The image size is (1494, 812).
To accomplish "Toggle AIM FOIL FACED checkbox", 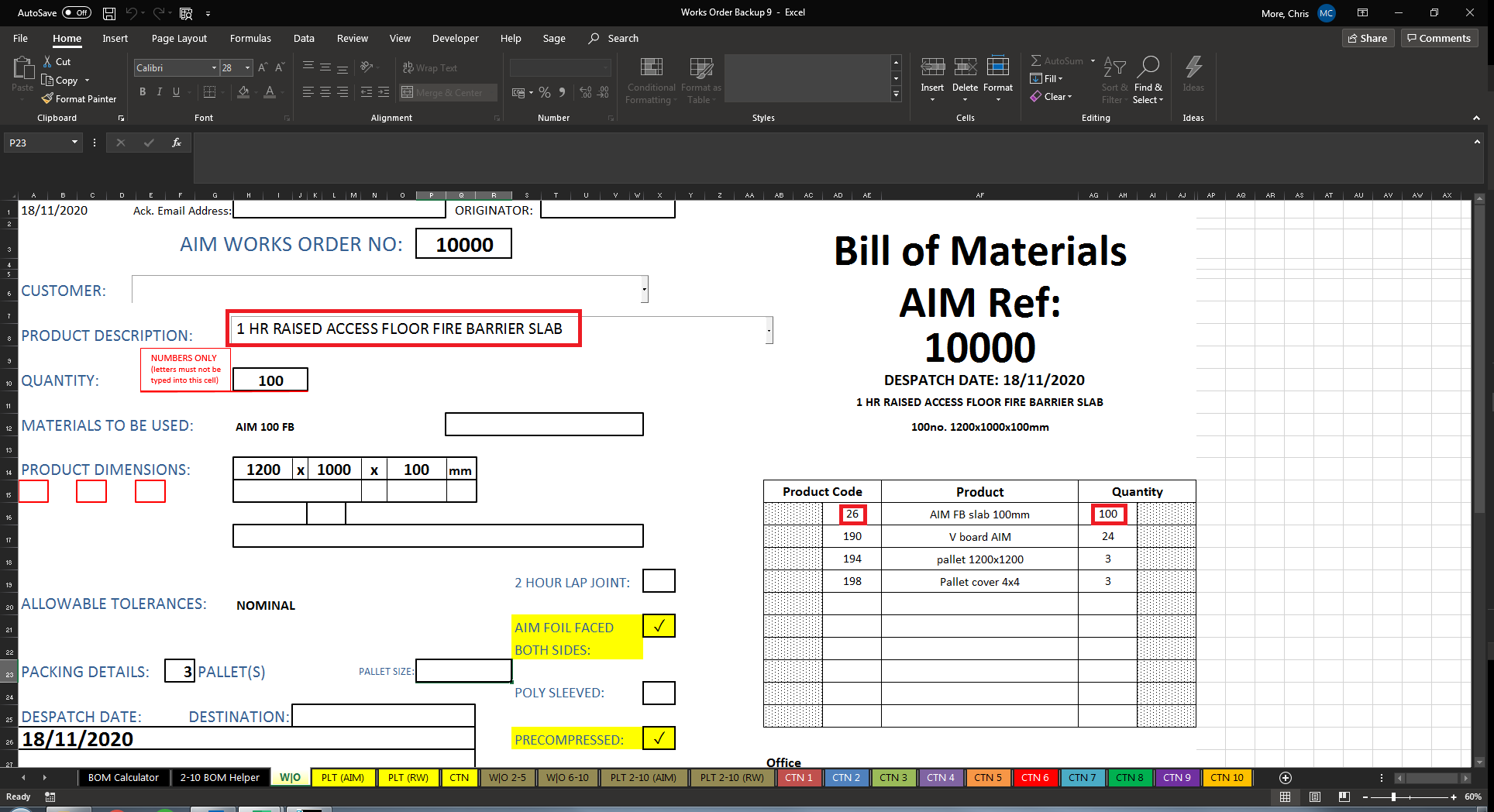I will click(x=659, y=626).
